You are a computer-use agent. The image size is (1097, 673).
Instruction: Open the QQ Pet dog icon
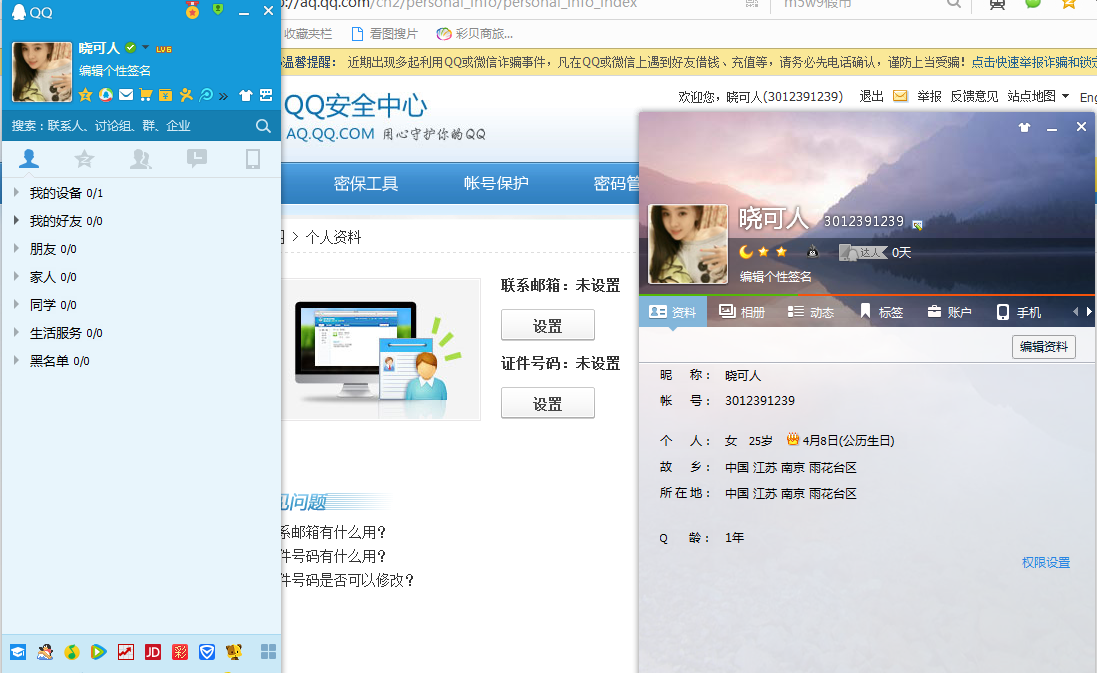(x=234, y=652)
